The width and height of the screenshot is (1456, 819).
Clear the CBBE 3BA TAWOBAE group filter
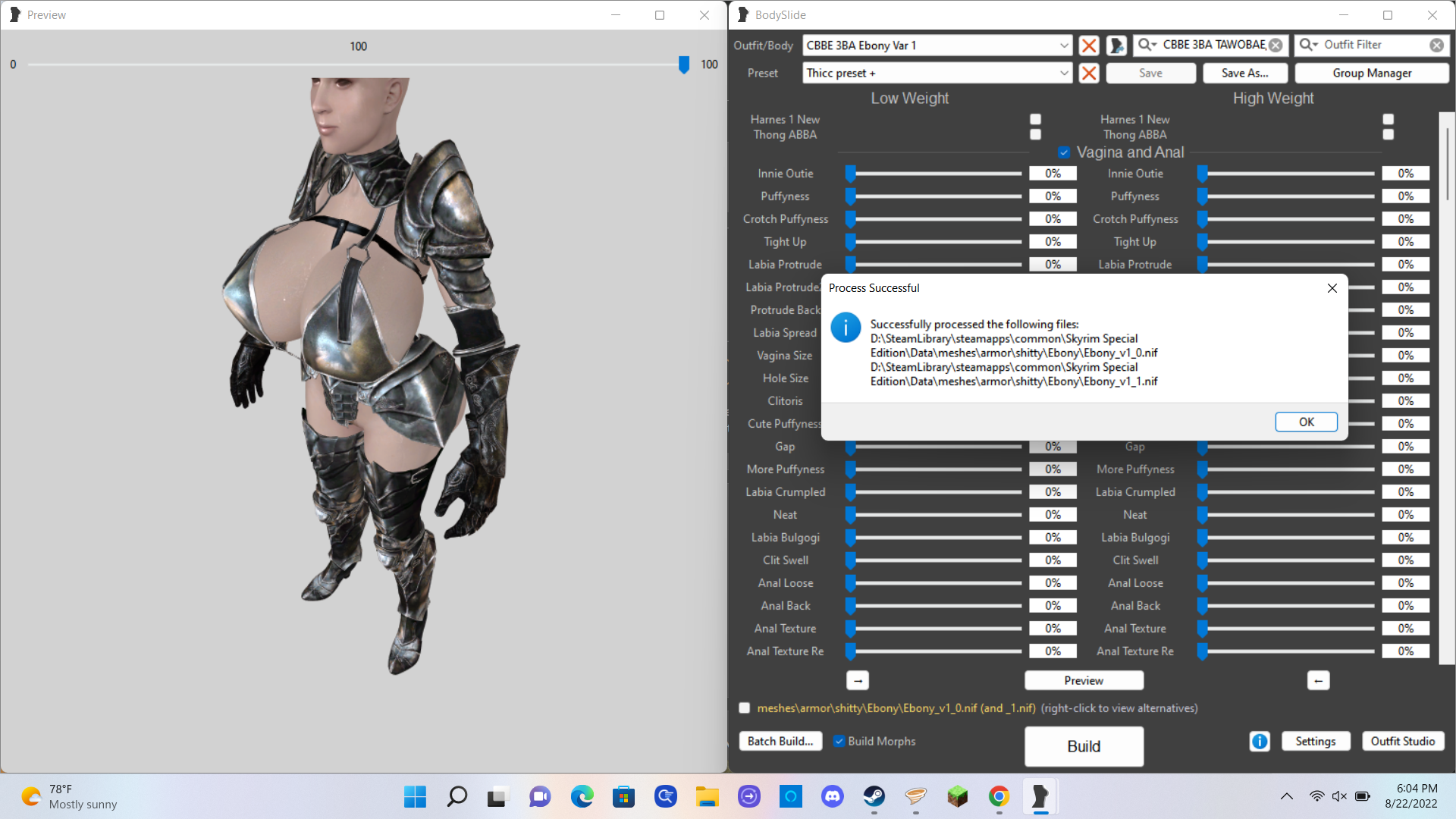(x=1276, y=45)
